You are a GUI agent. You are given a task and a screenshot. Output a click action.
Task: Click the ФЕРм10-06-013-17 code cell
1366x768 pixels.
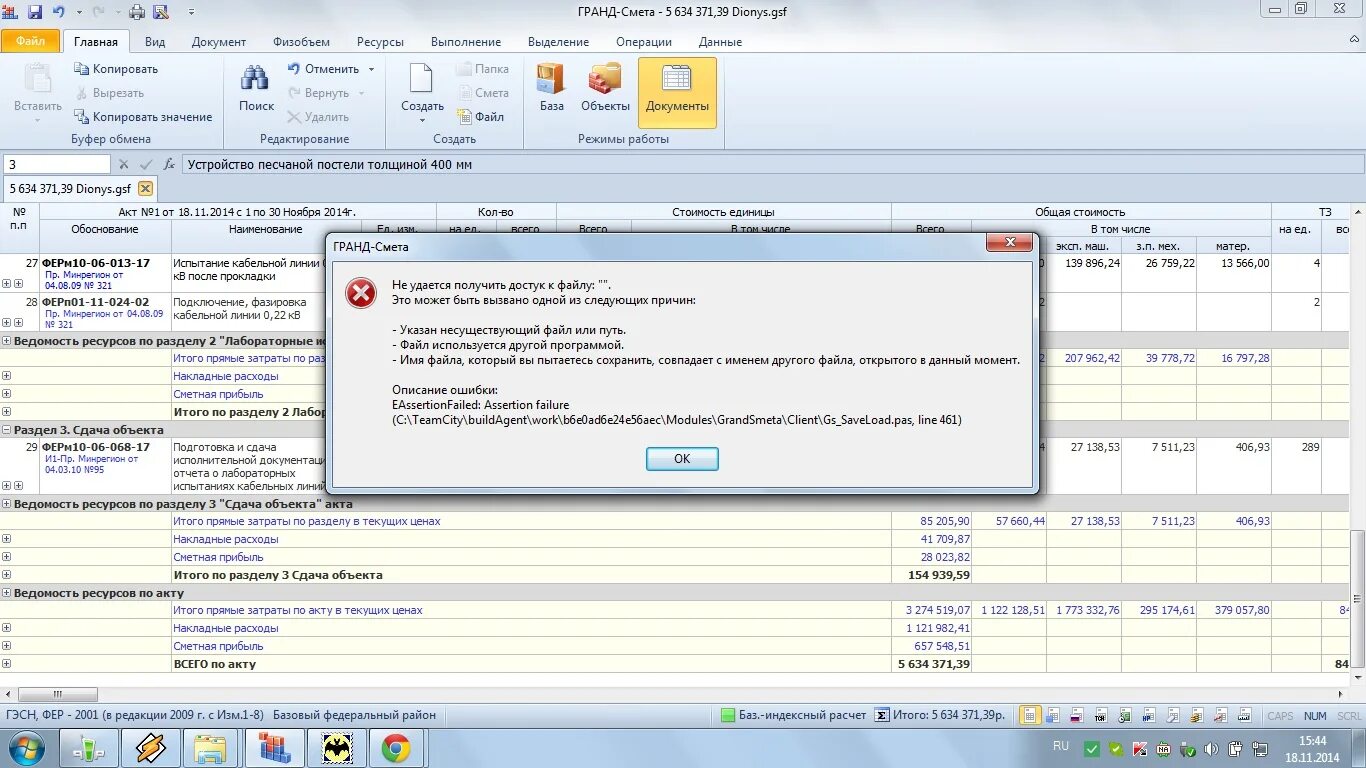pos(106,273)
